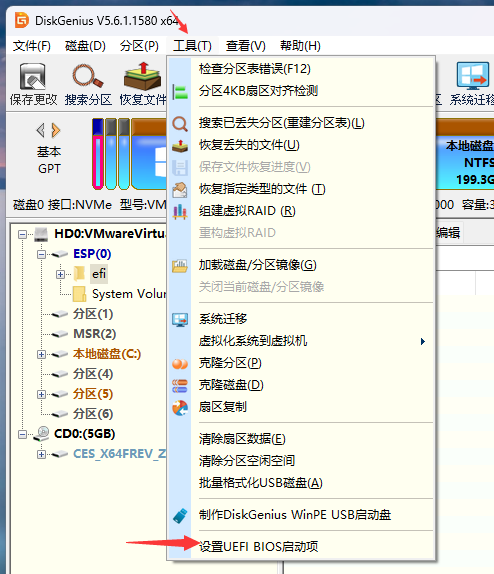
Task: Select MSR(2) partition in tree
Action: [94, 334]
